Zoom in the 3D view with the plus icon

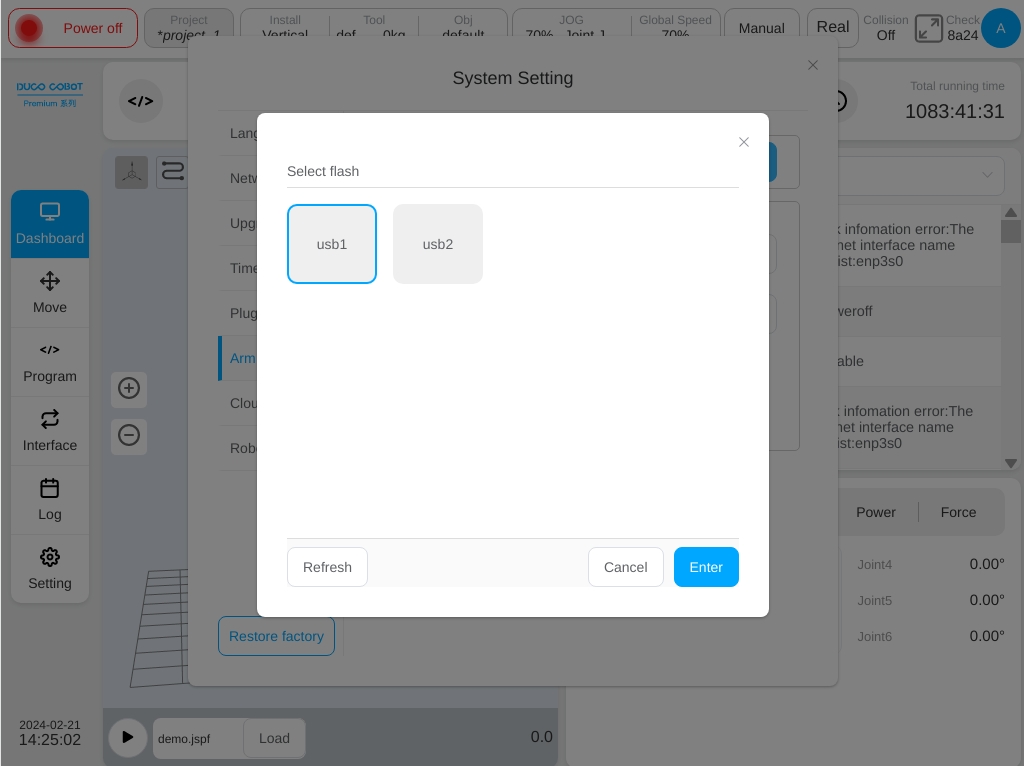[x=129, y=389]
